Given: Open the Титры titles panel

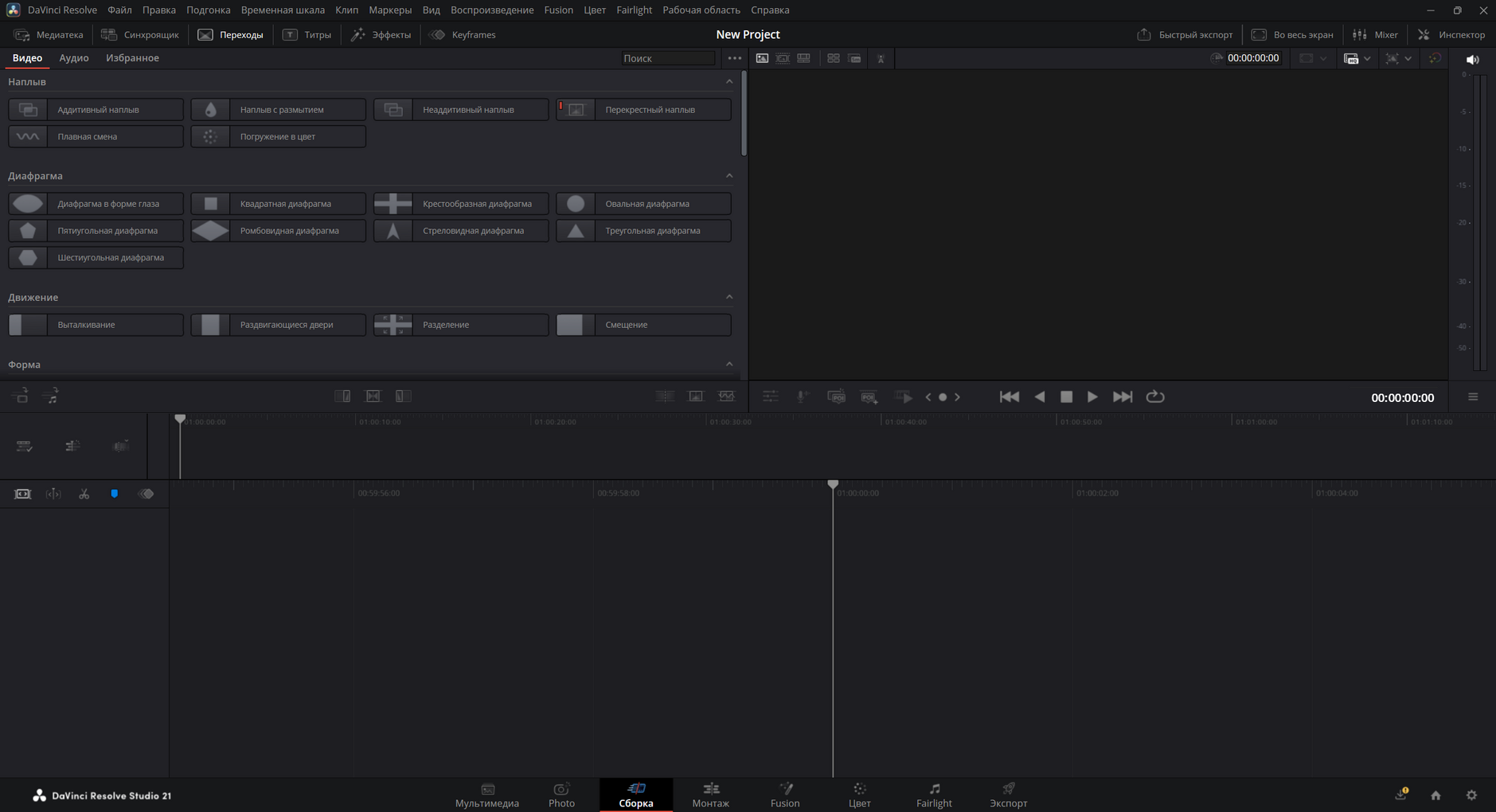Looking at the screenshot, I should pos(307,34).
